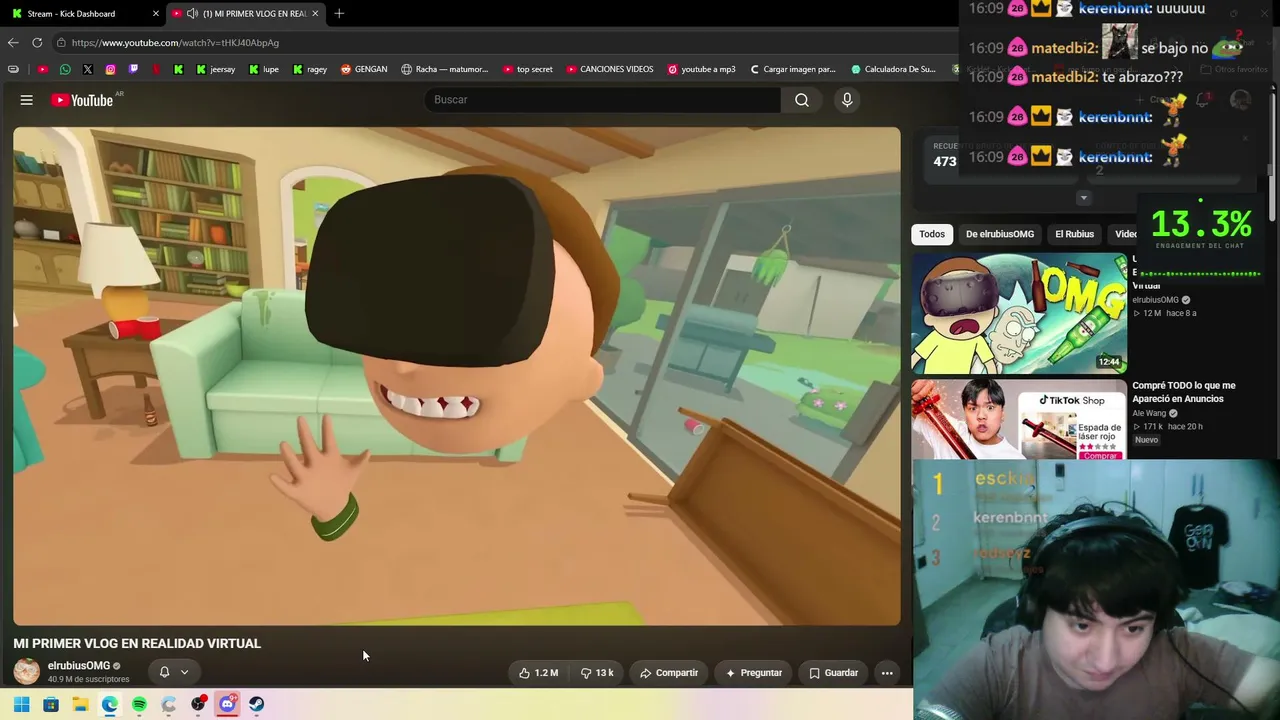Click the main video player
Viewport: 1280px width, 720px height.
point(457,376)
